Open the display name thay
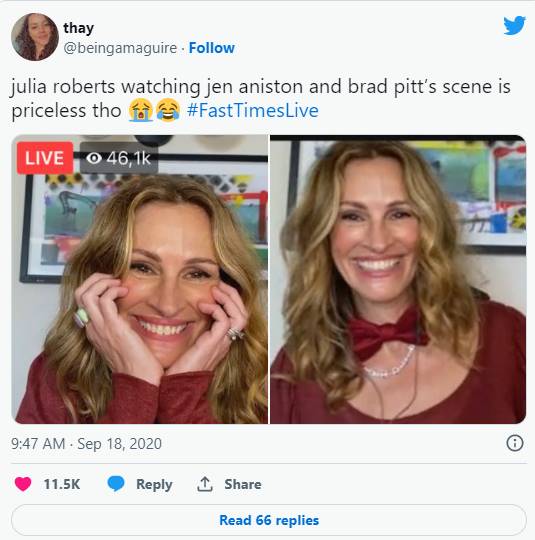This screenshot has height=540, width=535. pos(79,28)
